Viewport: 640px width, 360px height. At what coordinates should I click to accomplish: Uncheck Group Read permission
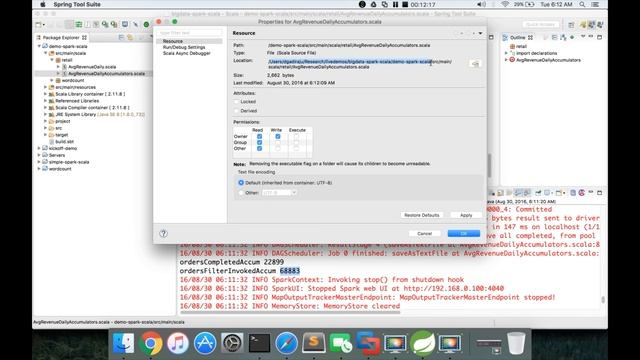point(259,142)
